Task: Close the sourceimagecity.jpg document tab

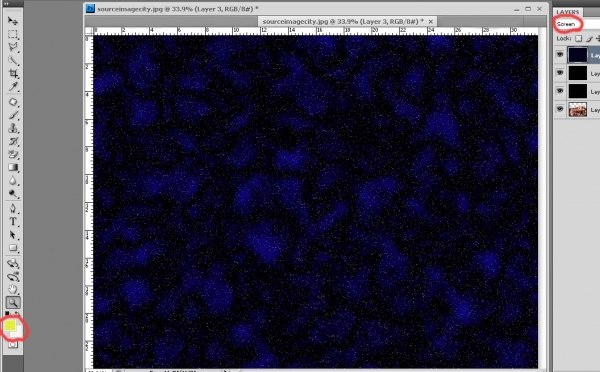Action: [x=430, y=21]
